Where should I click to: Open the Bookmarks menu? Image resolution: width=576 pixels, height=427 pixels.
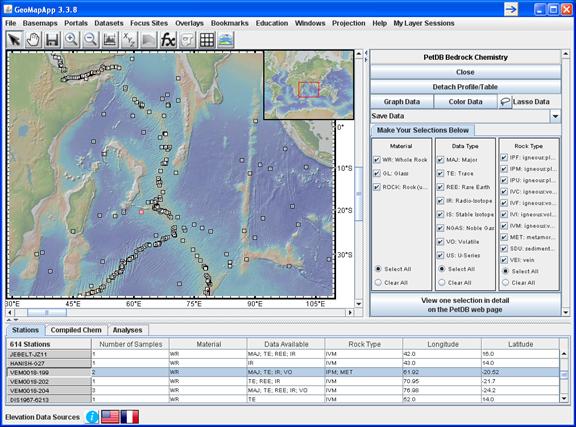pyautogui.click(x=230, y=23)
